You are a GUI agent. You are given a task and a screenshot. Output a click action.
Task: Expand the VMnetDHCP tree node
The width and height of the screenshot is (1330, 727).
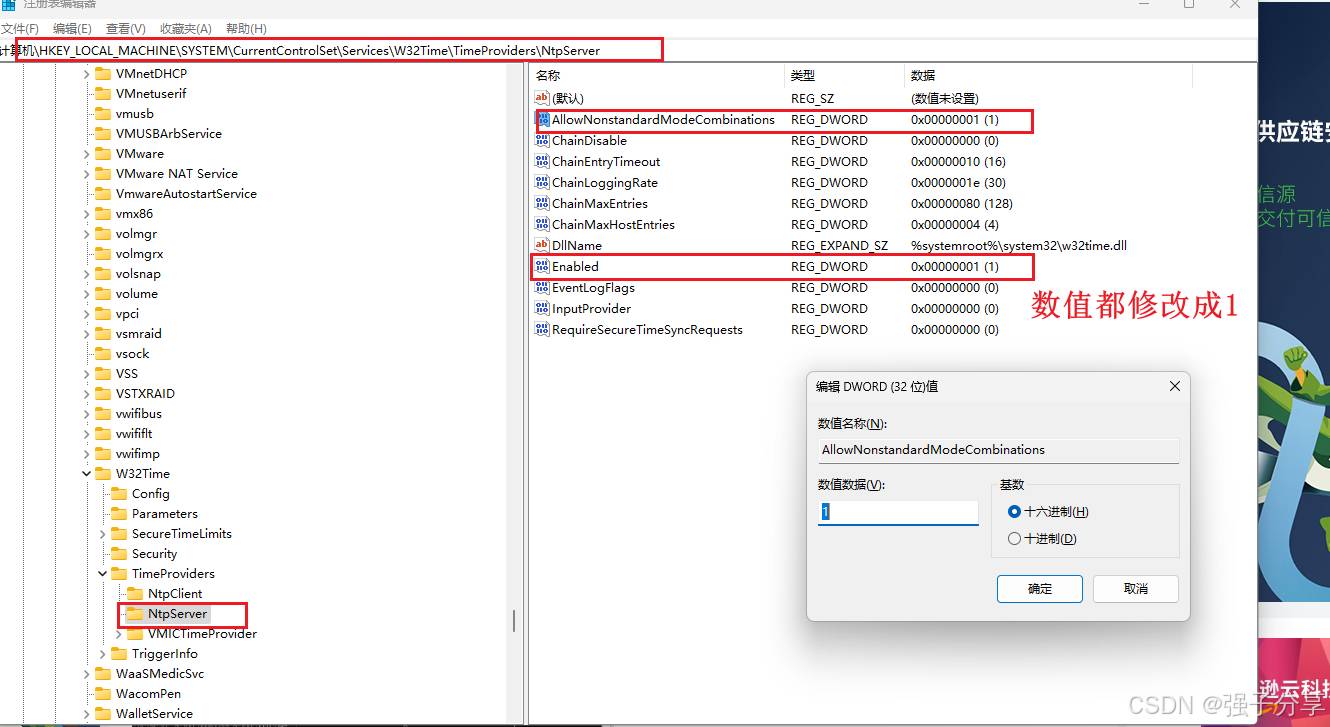click(x=87, y=73)
